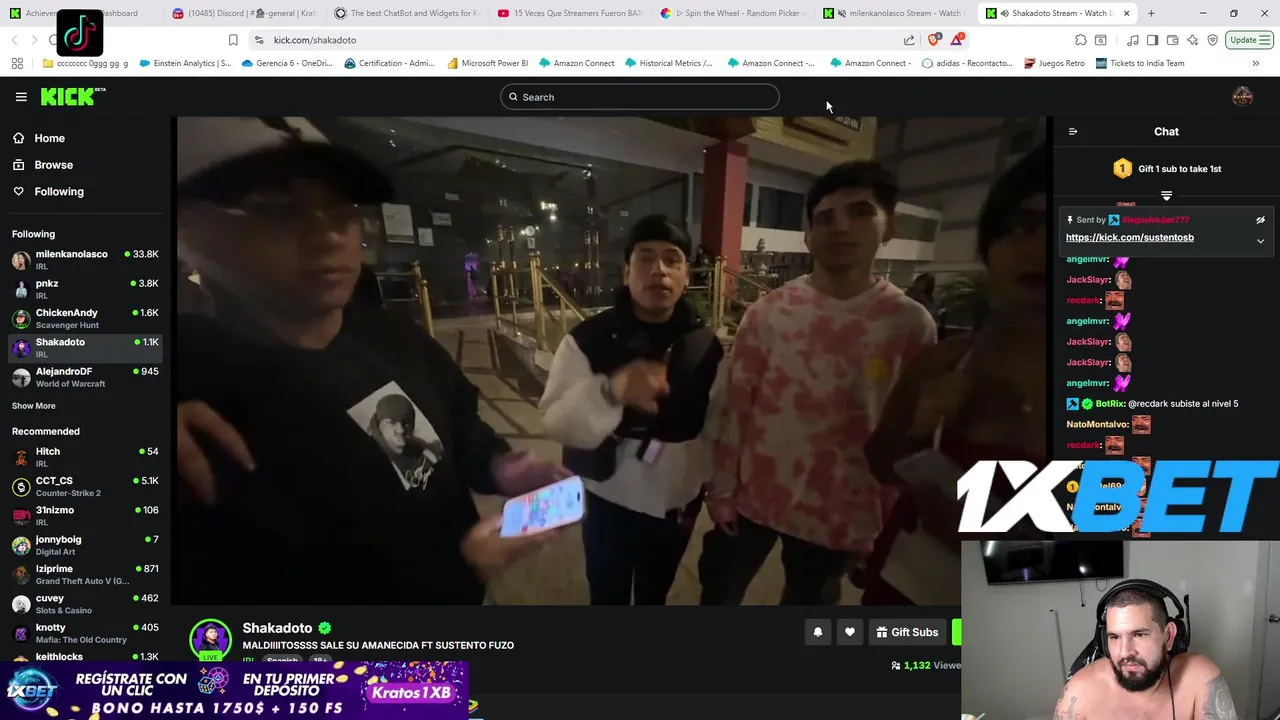This screenshot has height=720, width=1280.
Task: Open the user avatar menu in the Kick header
Action: coord(1242,97)
